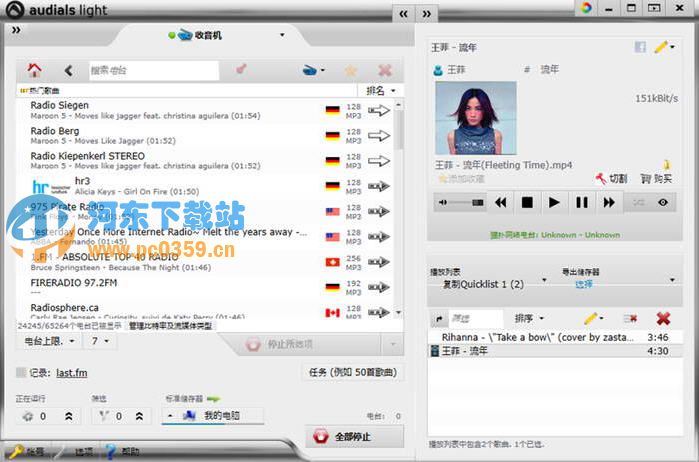Screen dimensions: 699x462
Task: Click the station list scrollbar thumb
Action: click(x=399, y=129)
